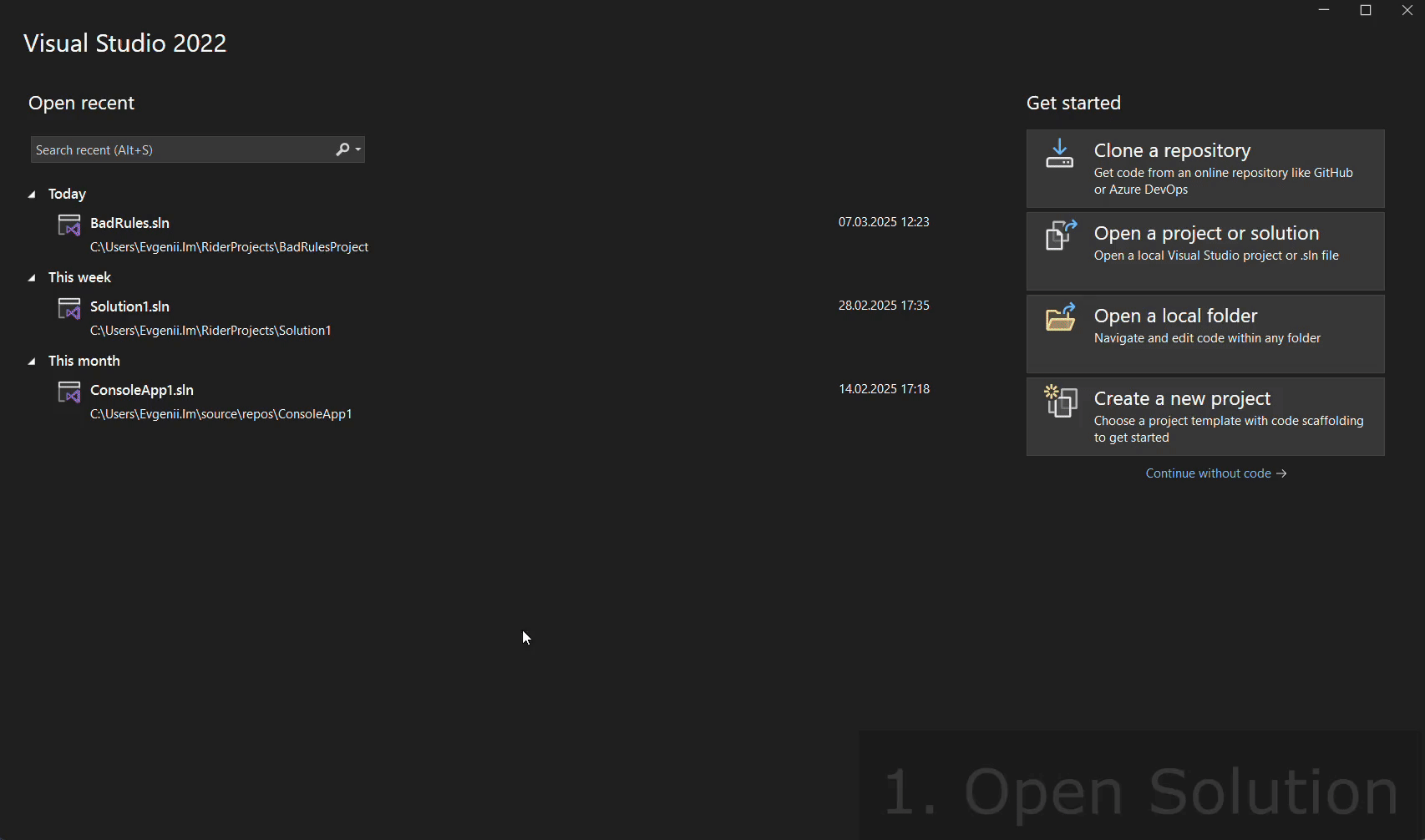The width and height of the screenshot is (1425, 840).
Task: Click the Open a project or solution icon
Action: 1061,235
